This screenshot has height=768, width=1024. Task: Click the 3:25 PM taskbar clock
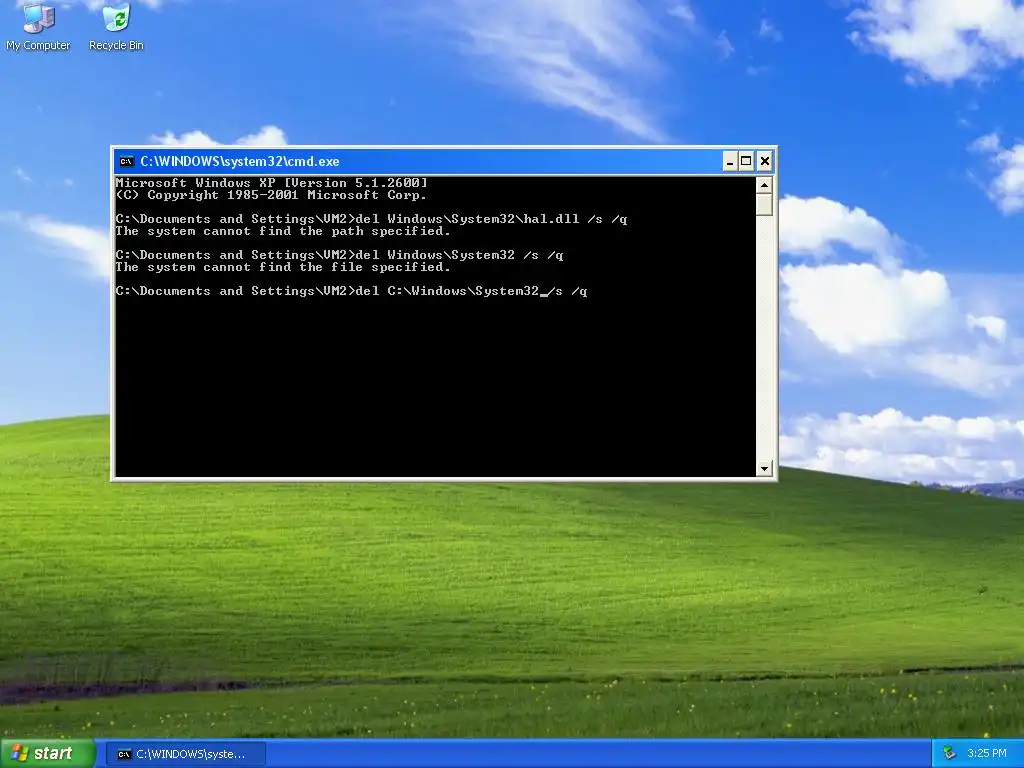point(987,754)
